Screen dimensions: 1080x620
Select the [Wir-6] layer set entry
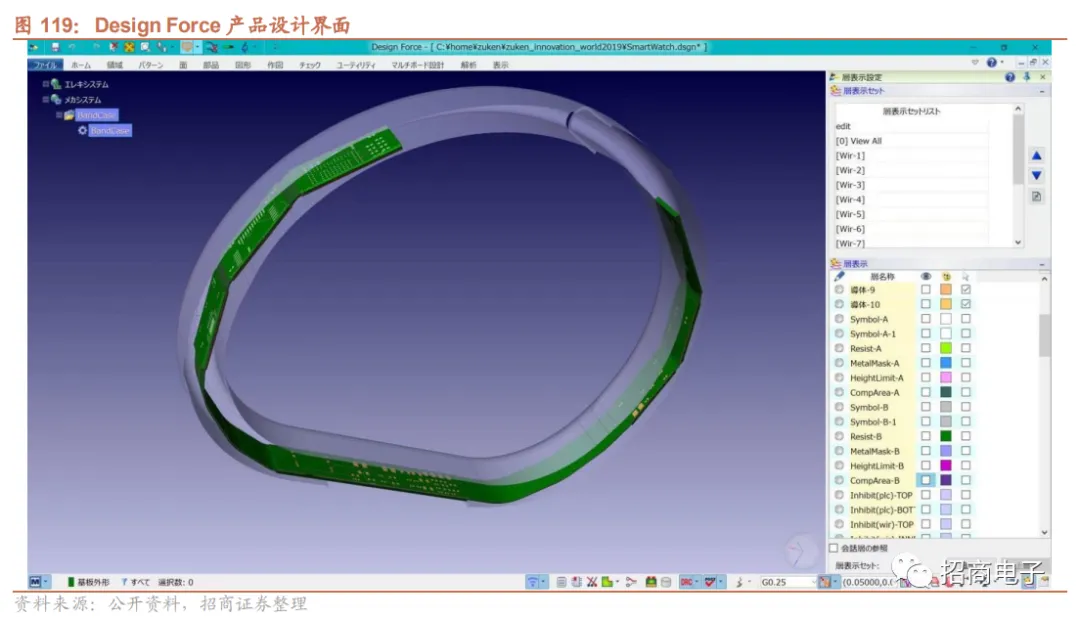(x=912, y=229)
